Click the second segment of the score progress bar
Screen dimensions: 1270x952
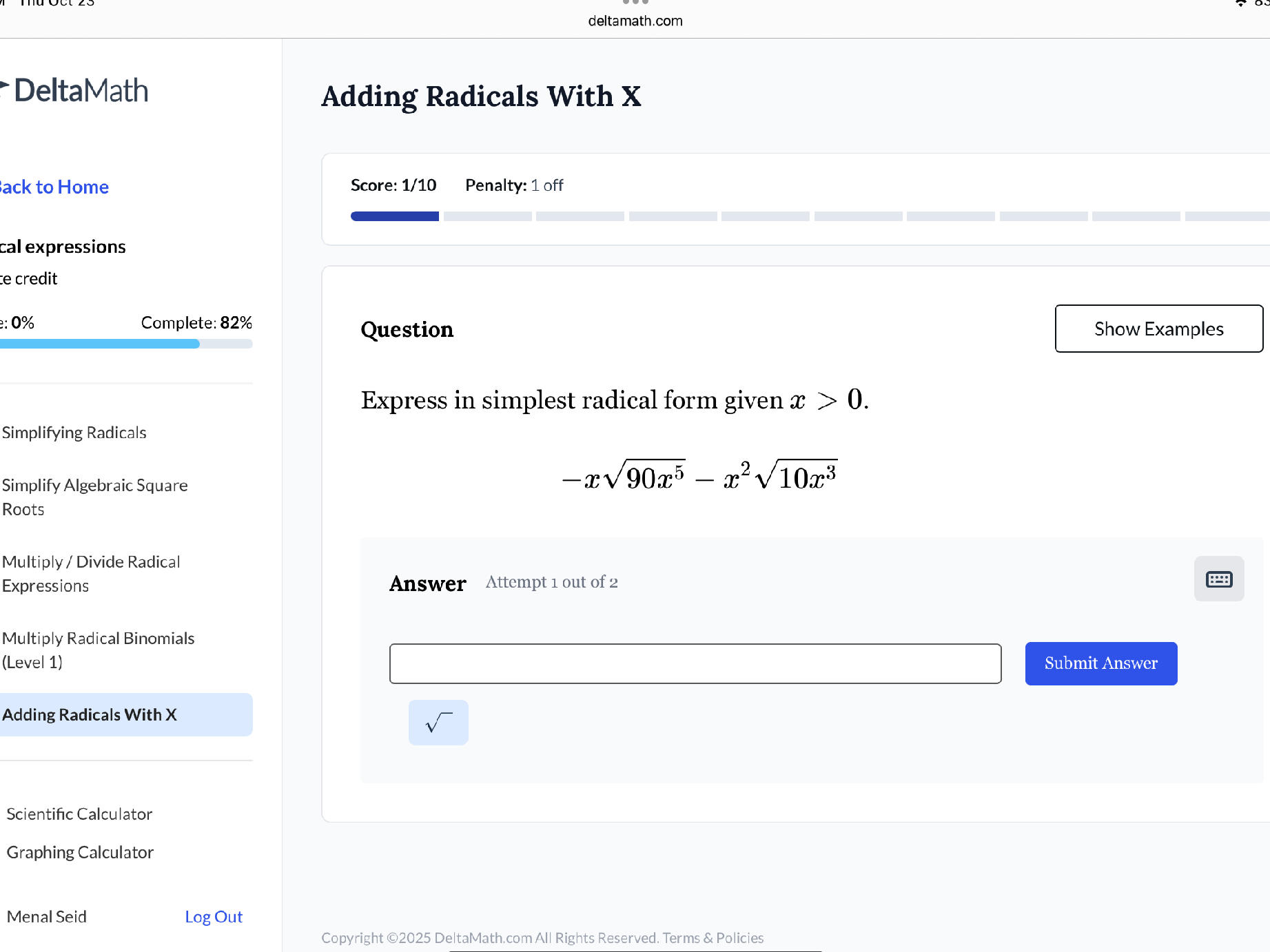(487, 216)
